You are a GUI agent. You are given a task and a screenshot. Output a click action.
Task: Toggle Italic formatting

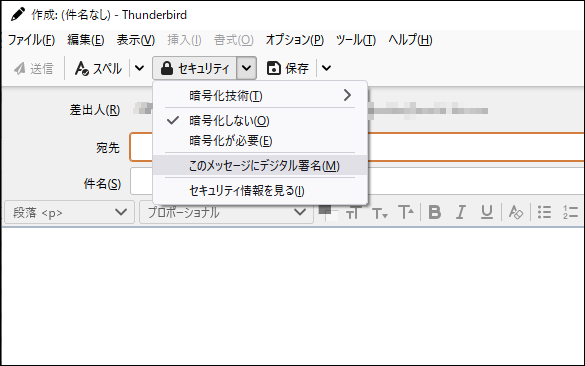click(x=461, y=212)
